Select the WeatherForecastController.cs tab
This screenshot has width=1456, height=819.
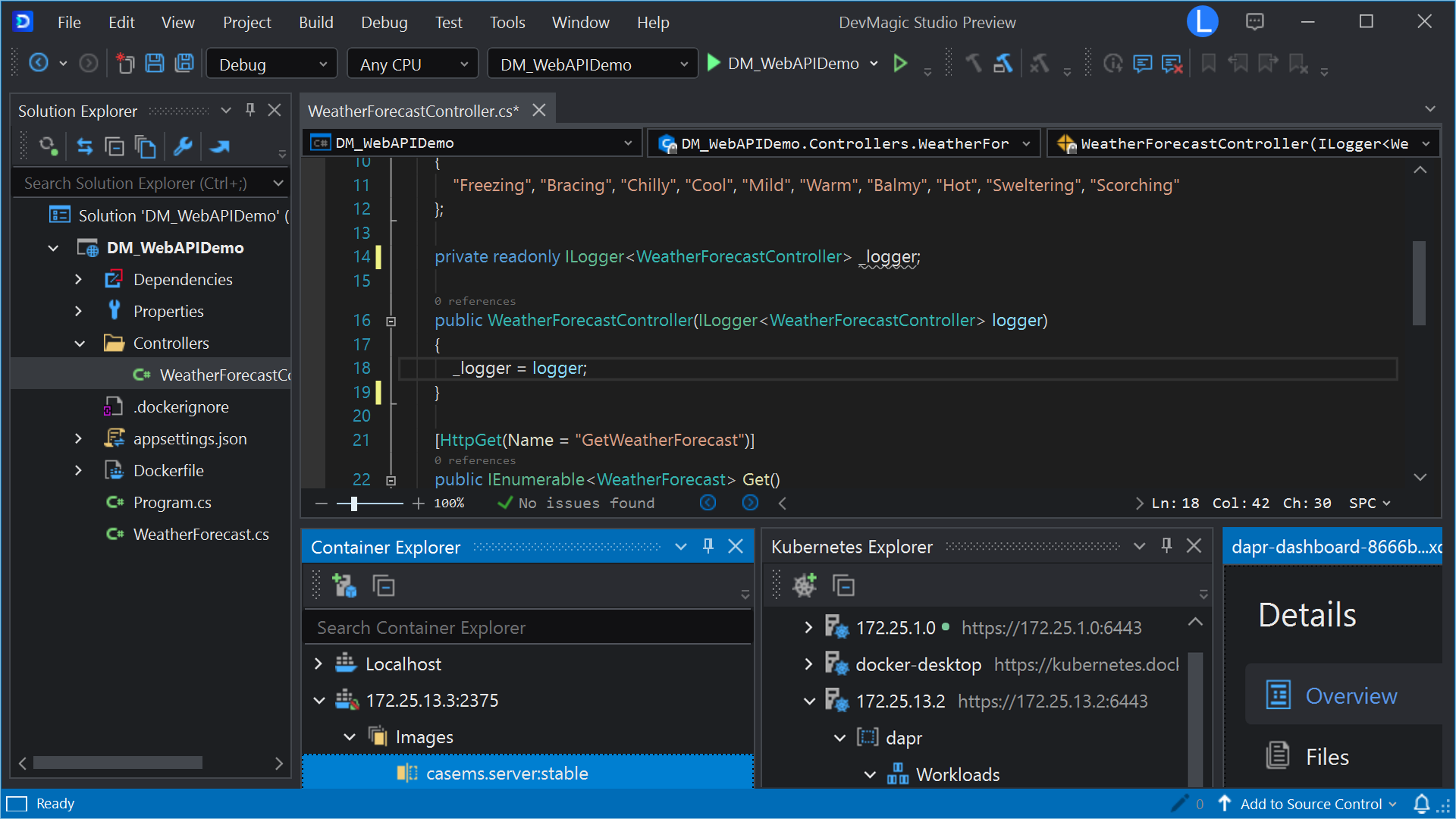click(x=413, y=111)
